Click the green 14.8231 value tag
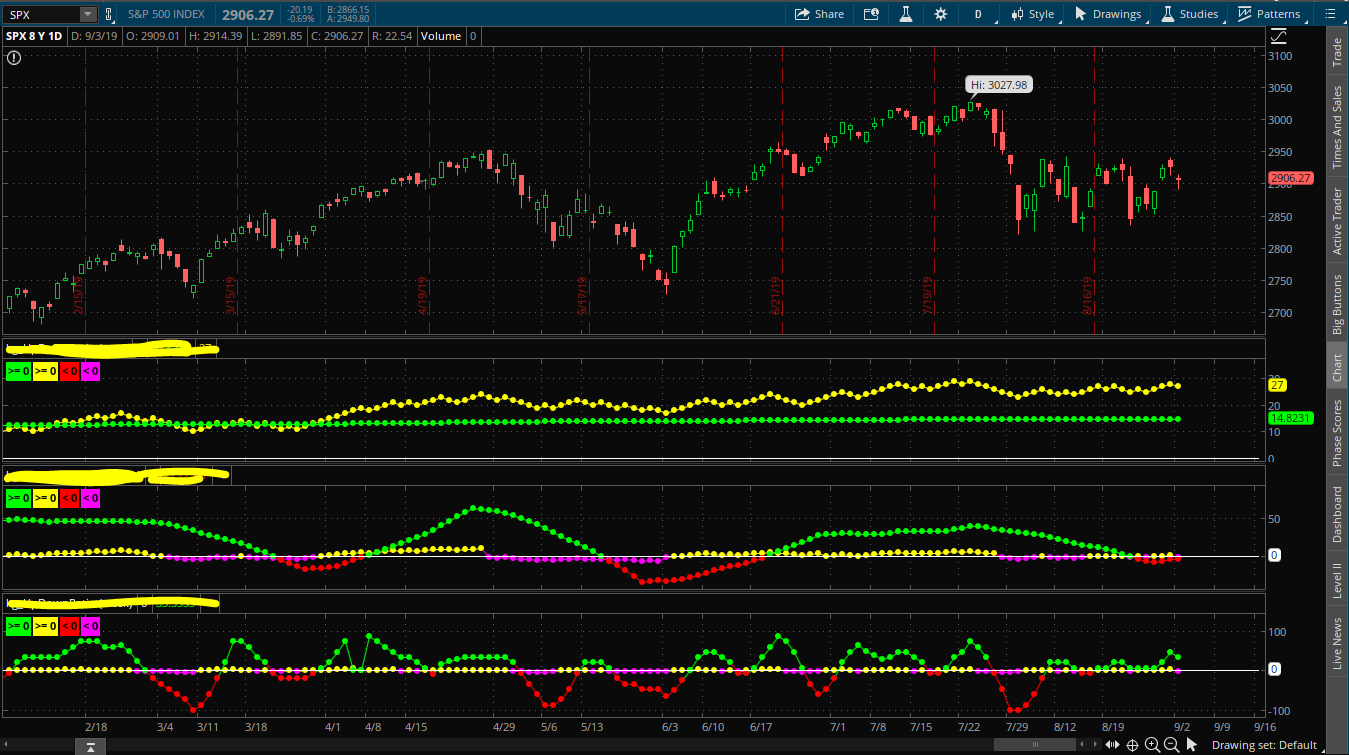Image resolution: width=1349 pixels, height=755 pixels. tap(1290, 417)
